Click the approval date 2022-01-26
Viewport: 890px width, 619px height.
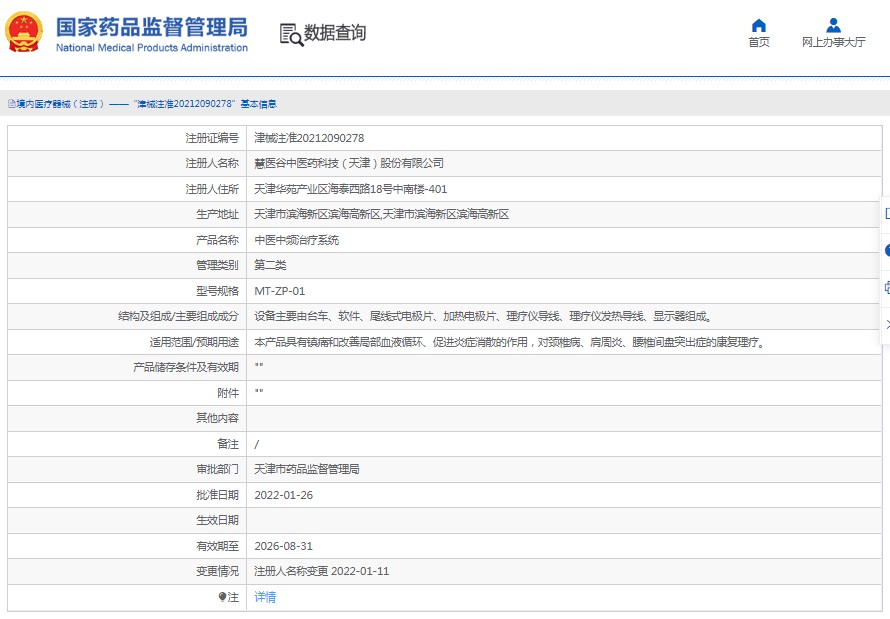(x=283, y=495)
